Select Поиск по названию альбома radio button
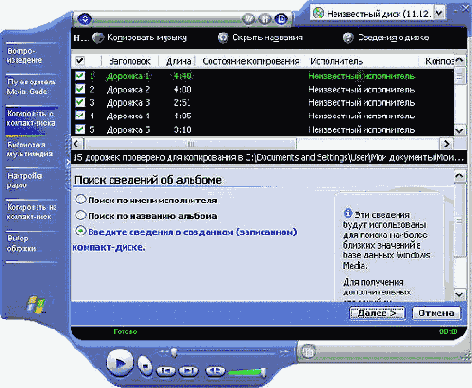 click(x=81, y=215)
